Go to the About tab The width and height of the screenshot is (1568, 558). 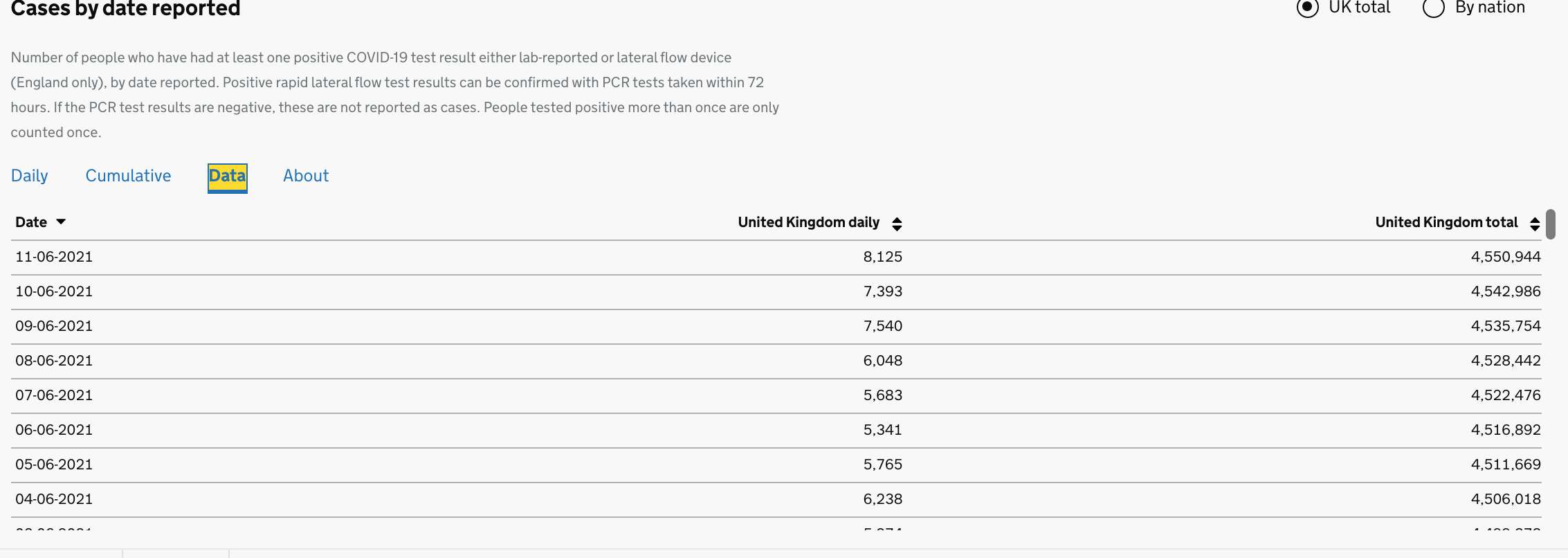306,176
